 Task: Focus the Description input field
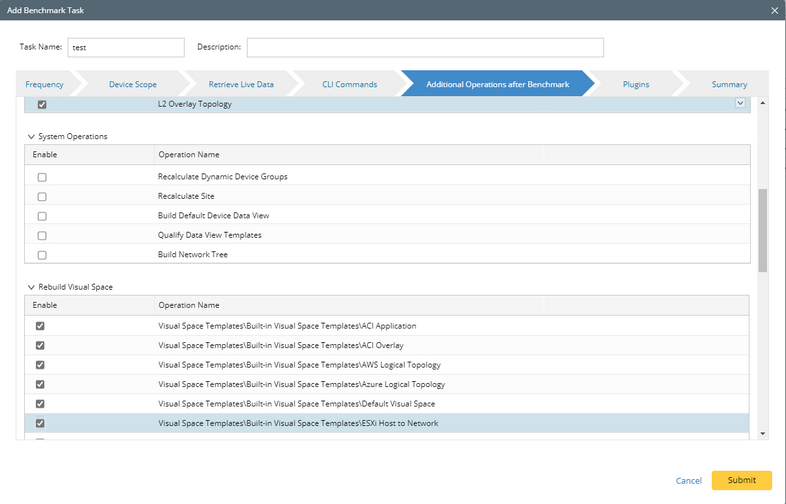tap(425, 48)
